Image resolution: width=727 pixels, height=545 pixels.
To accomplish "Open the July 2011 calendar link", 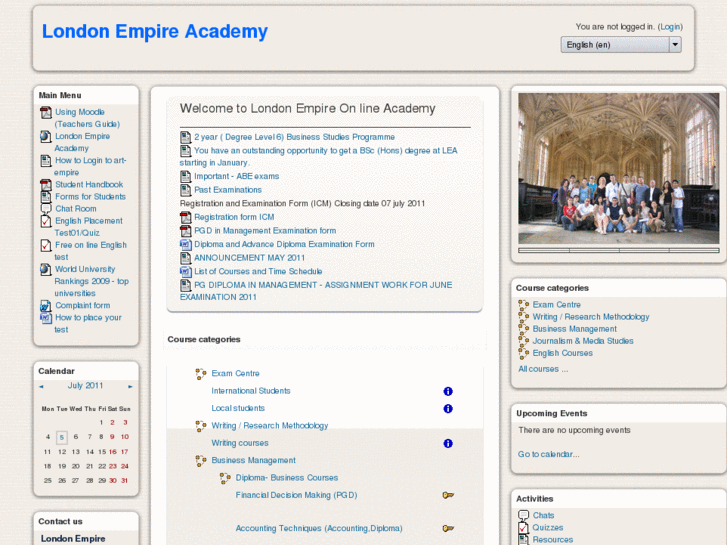I will [85, 386].
